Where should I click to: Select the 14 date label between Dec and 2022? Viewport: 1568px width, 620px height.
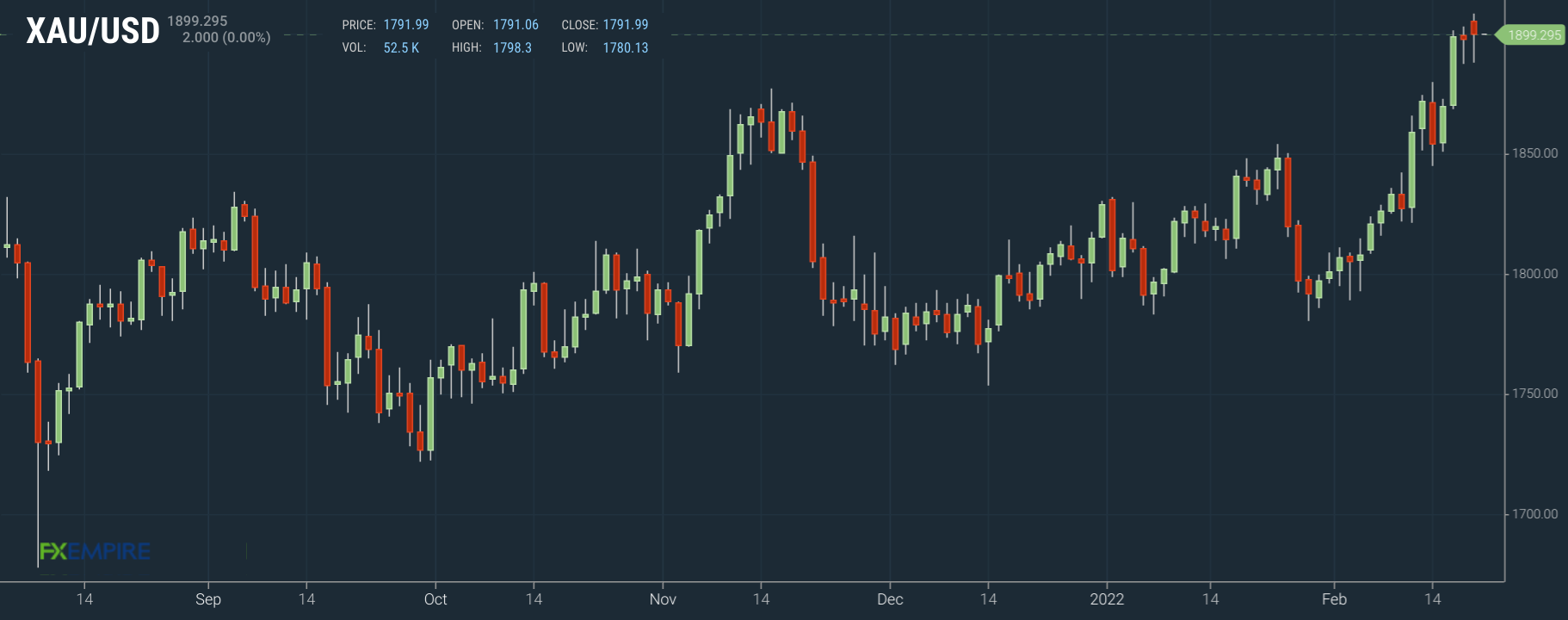(x=988, y=599)
